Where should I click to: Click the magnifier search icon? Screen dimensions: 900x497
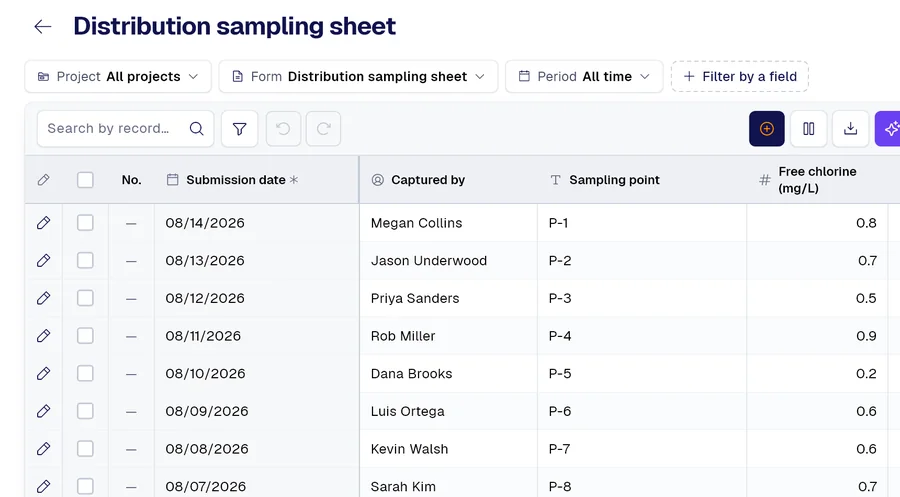point(196,129)
